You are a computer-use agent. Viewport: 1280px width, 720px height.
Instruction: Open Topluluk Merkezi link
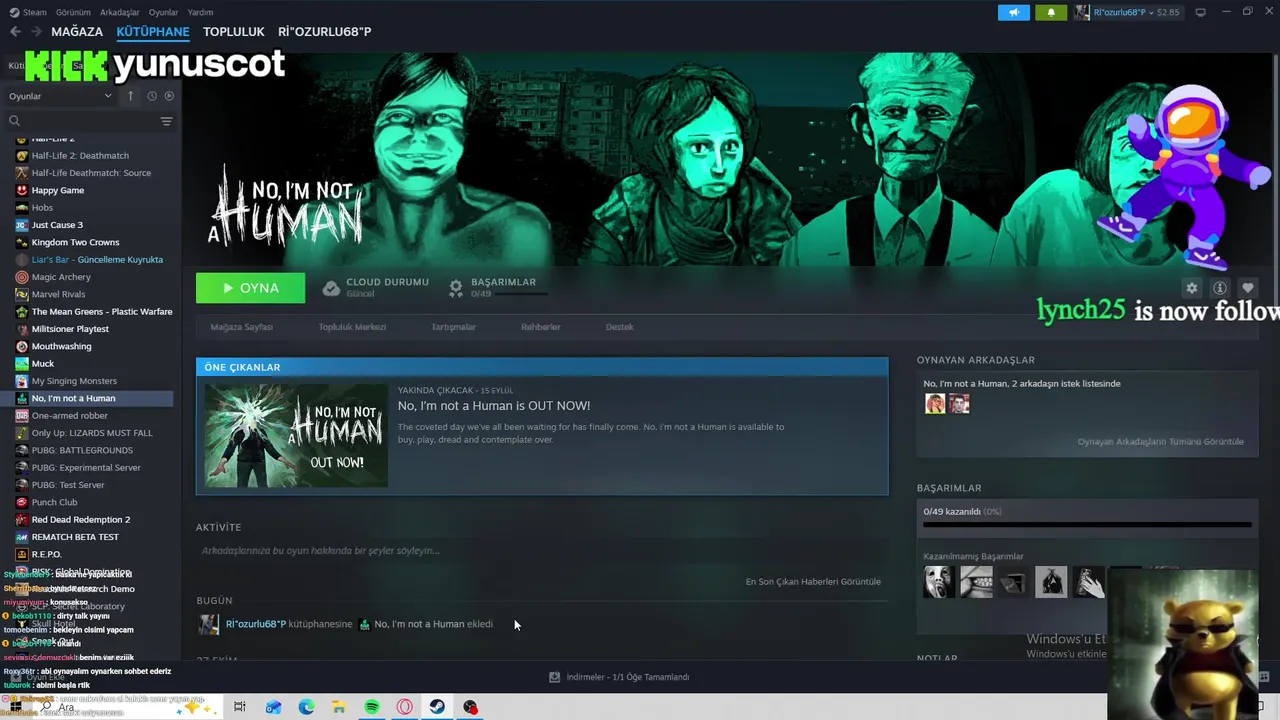352,327
